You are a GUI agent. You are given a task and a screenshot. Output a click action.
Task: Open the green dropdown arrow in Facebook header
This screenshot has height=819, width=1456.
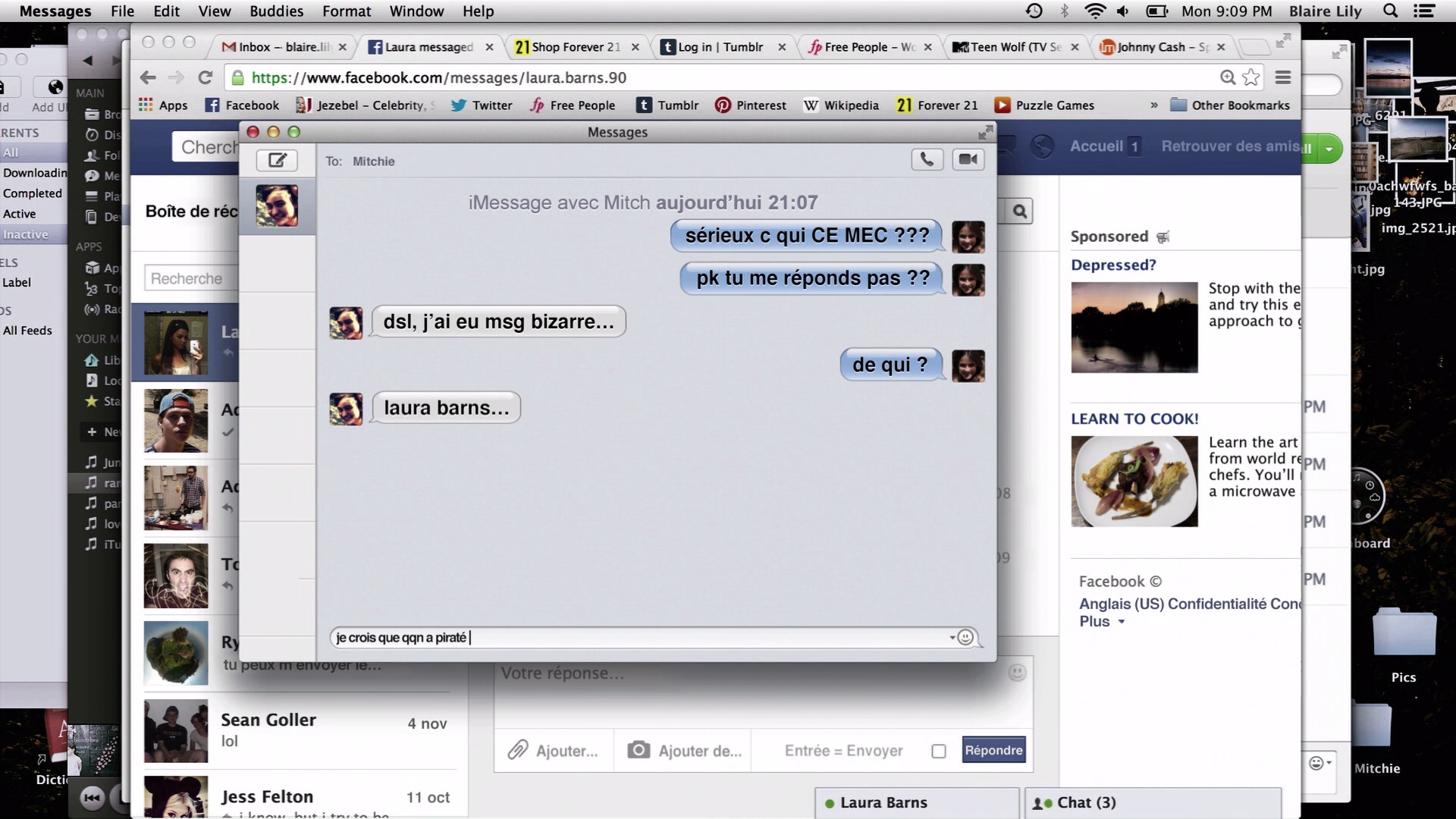click(1329, 149)
